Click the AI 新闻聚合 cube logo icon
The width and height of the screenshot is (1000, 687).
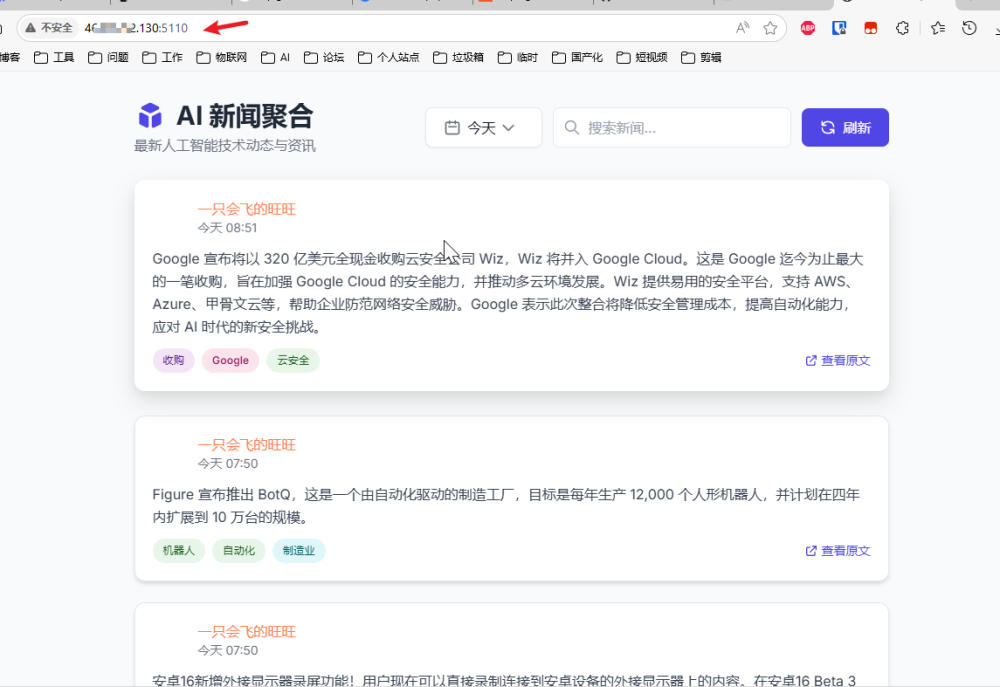click(150, 115)
